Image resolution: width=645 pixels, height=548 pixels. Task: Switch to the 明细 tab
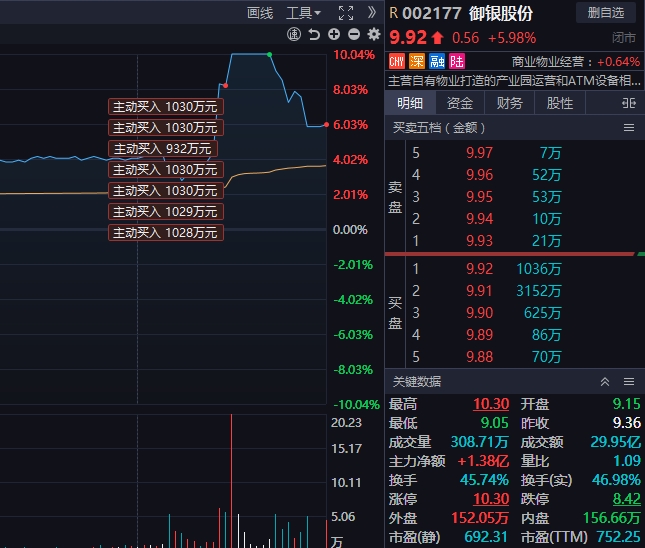410,103
